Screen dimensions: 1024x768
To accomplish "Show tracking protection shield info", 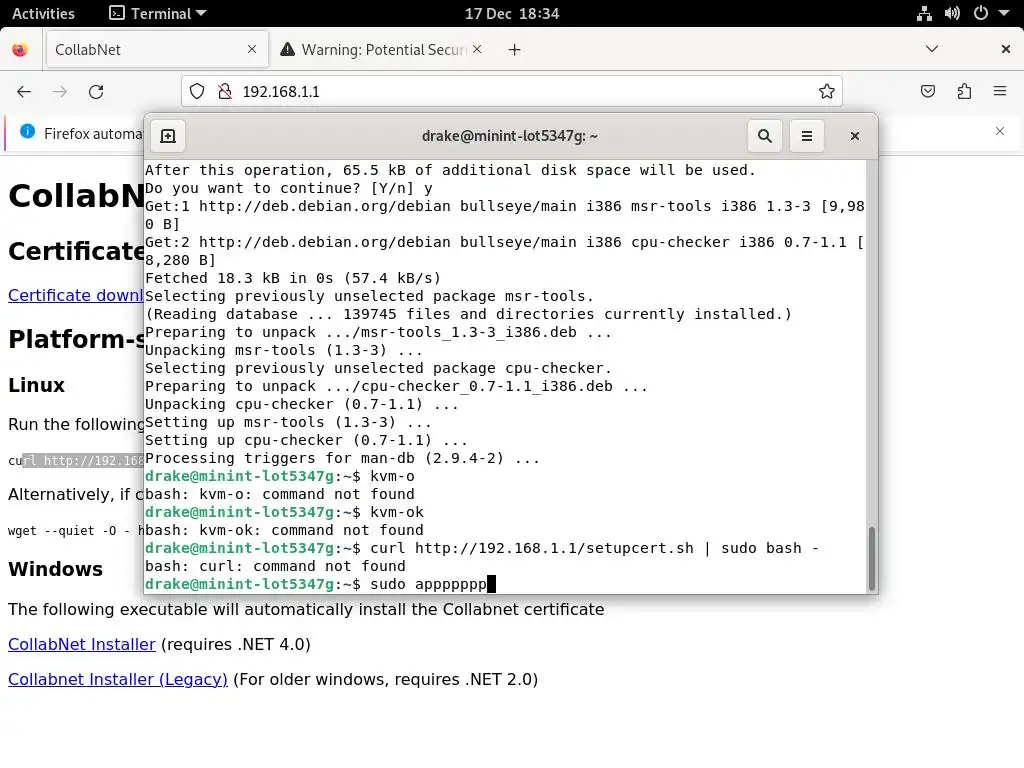I will click(x=197, y=91).
